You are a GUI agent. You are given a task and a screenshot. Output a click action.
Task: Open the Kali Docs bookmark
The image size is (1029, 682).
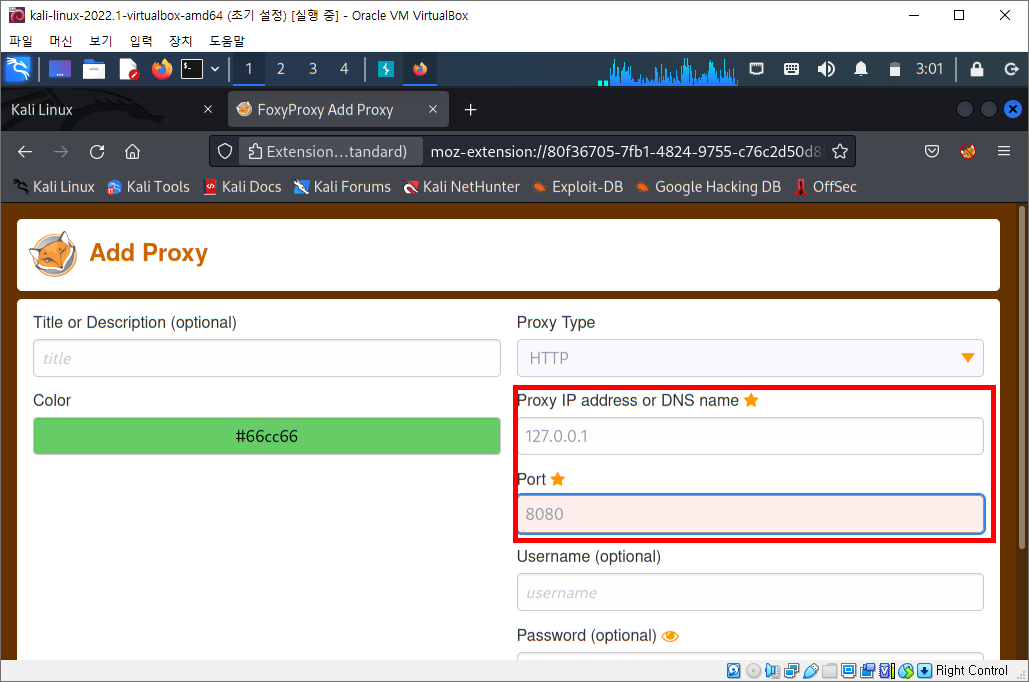[x=242, y=187]
